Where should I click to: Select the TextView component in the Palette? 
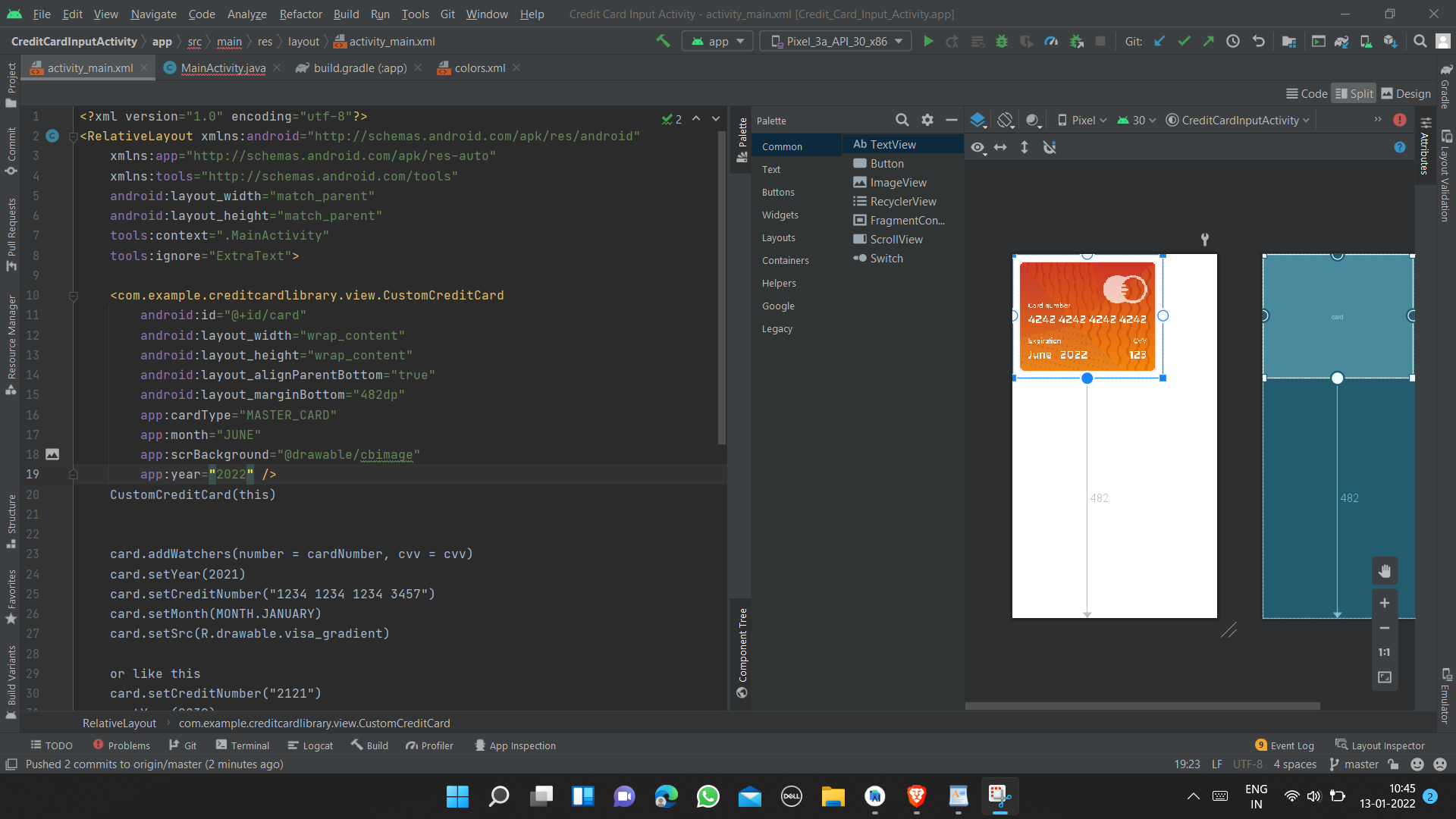893,144
